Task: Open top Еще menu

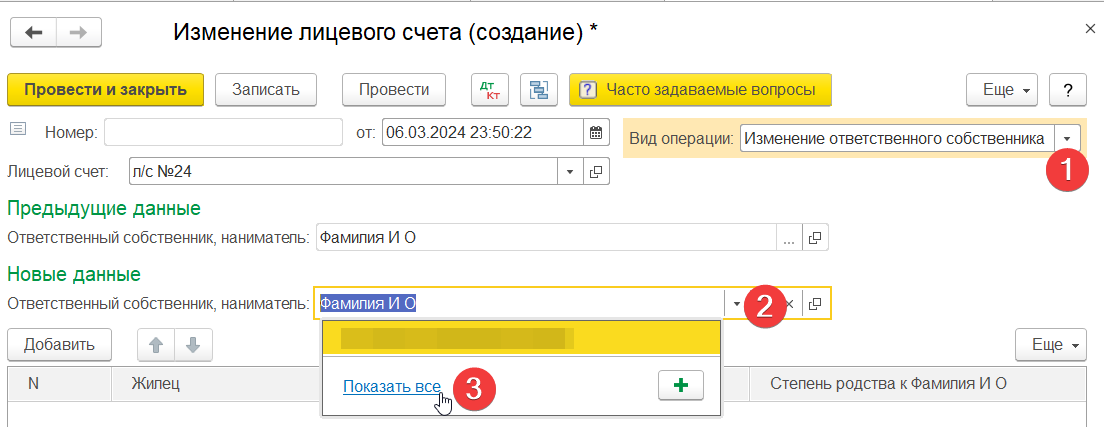Action: [1003, 89]
